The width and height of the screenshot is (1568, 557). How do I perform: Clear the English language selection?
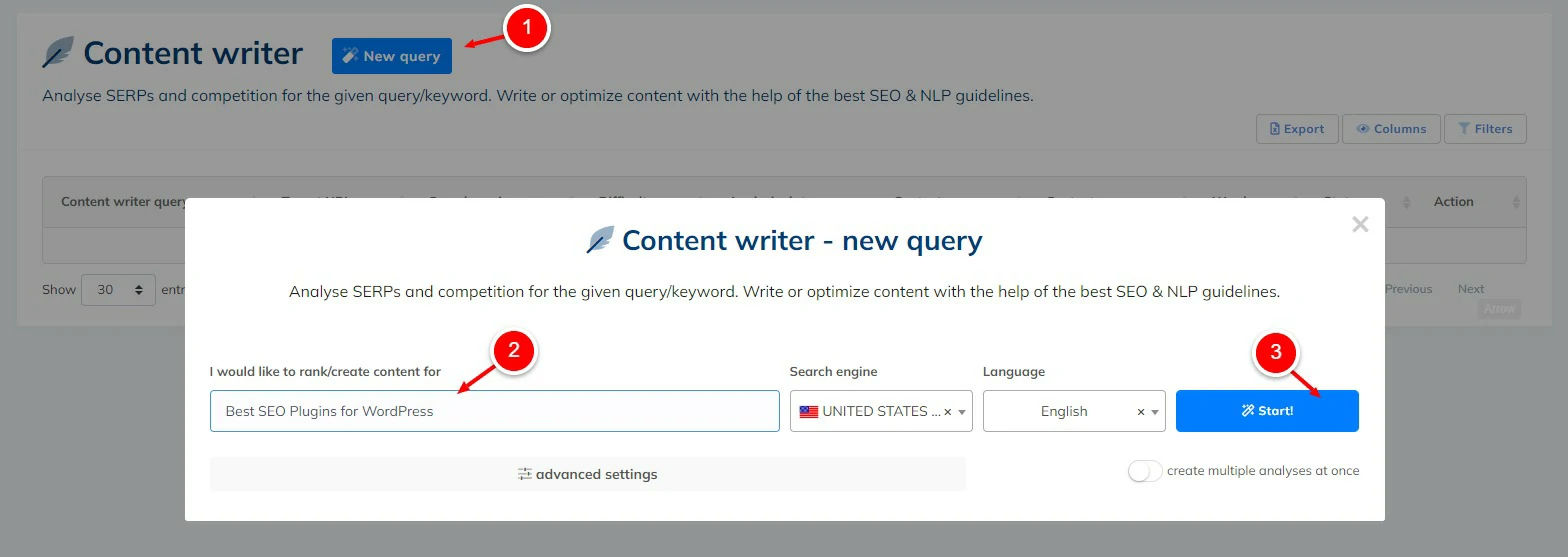click(1141, 412)
